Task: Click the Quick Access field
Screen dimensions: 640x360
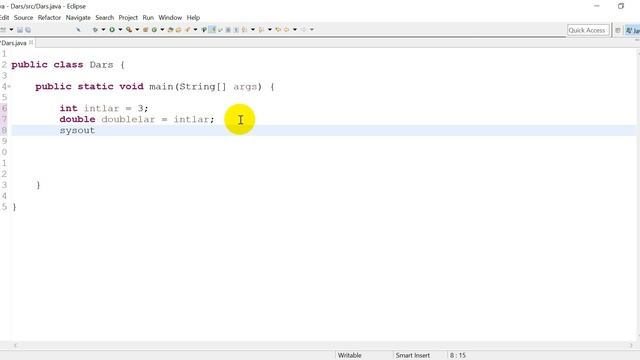Action: tap(587, 30)
